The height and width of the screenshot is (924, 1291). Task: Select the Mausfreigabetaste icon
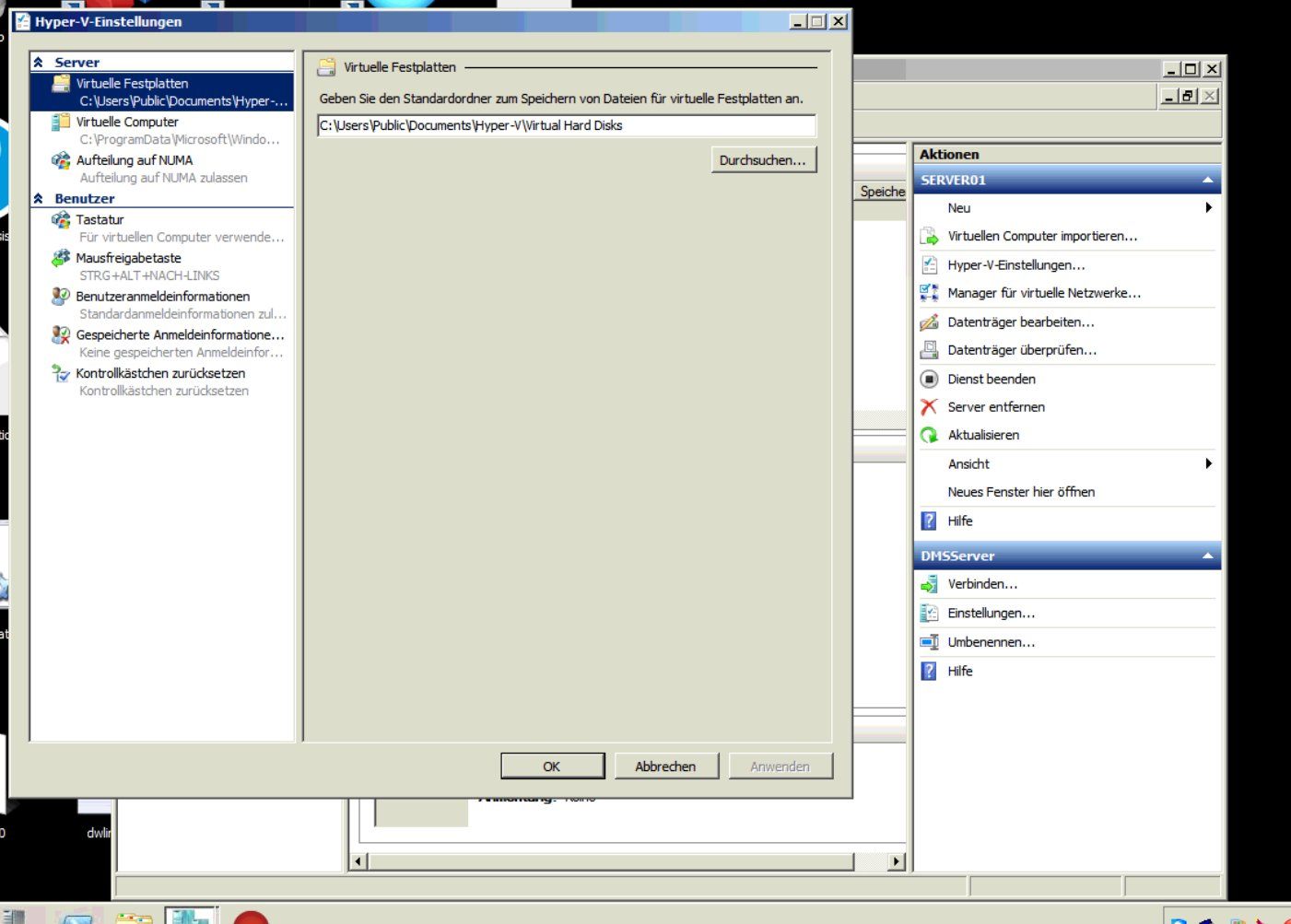coord(61,258)
